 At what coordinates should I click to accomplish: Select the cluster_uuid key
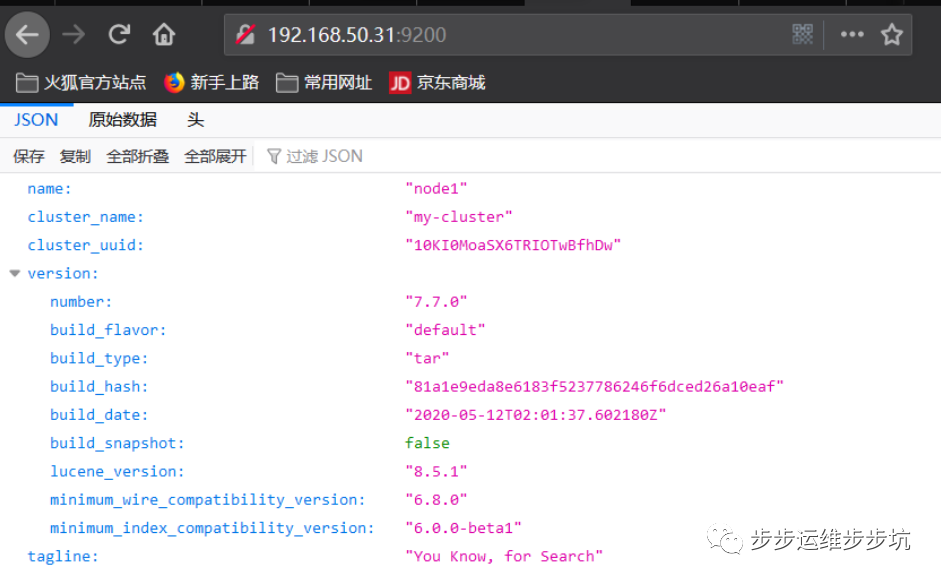[86, 245]
